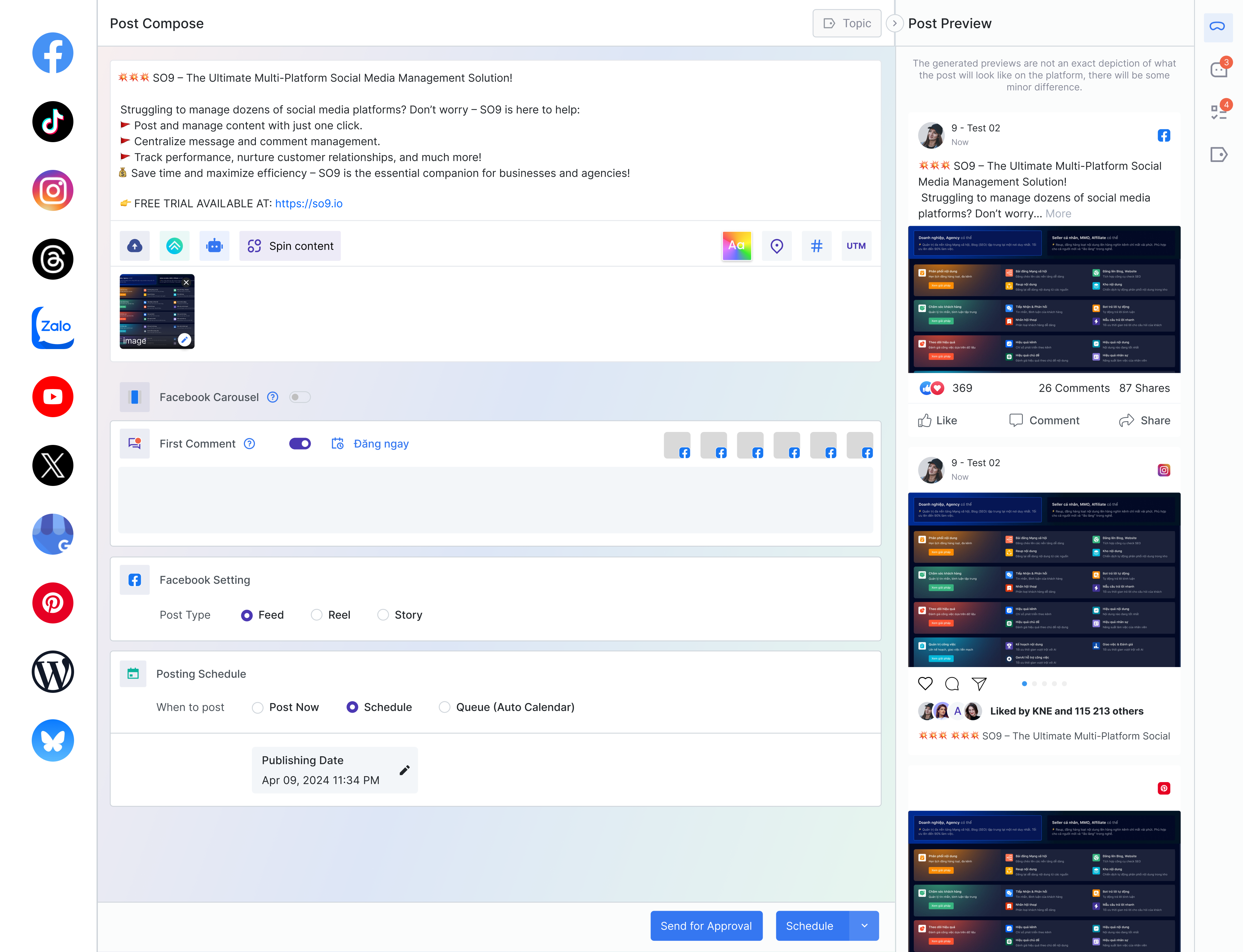Select the YouTube platform icon
The width and height of the screenshot is (1243, 952).
[x=53, y=397]
